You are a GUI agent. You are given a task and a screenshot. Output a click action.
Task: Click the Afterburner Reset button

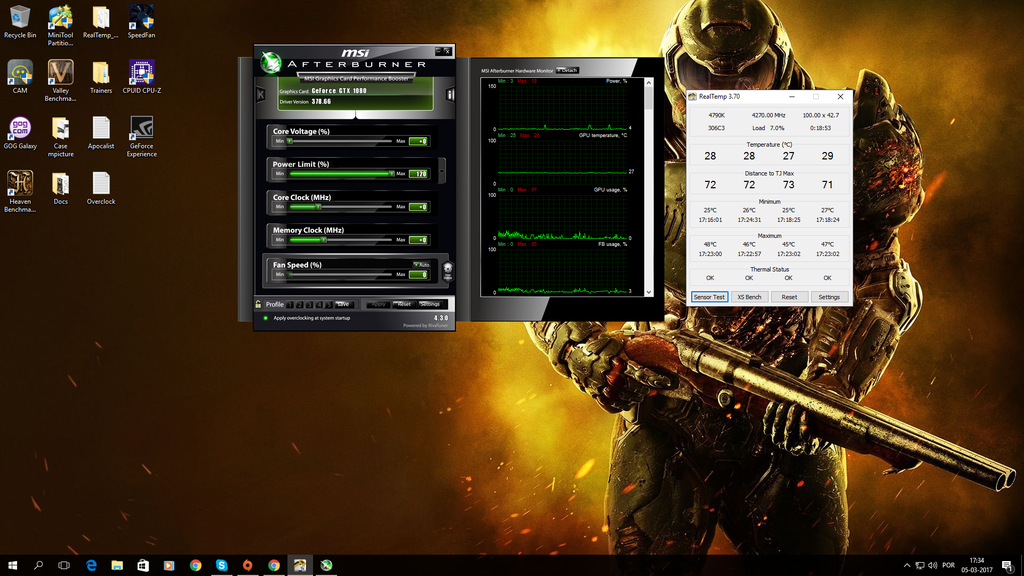(x=404, y=304)
